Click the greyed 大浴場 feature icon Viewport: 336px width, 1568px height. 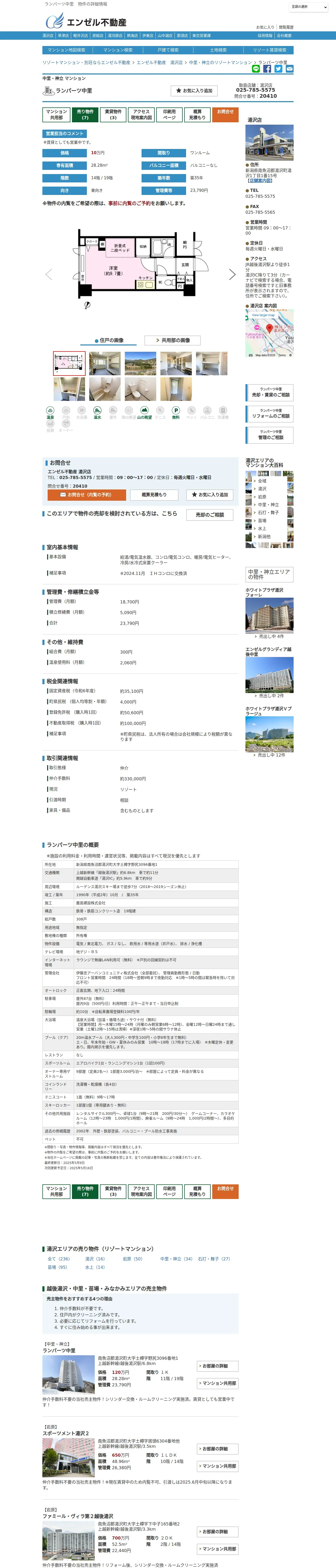click(82, 413)
